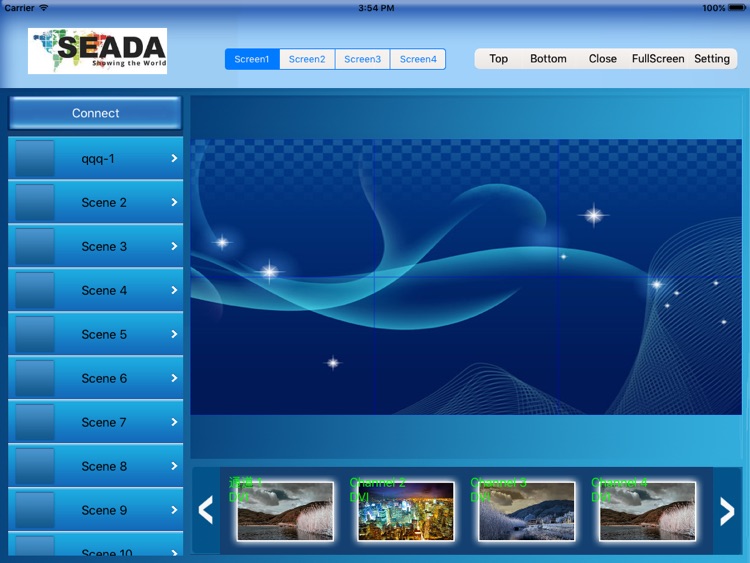Select the Scene 3 label
This screenshot has height=563, width=750.
104,246
